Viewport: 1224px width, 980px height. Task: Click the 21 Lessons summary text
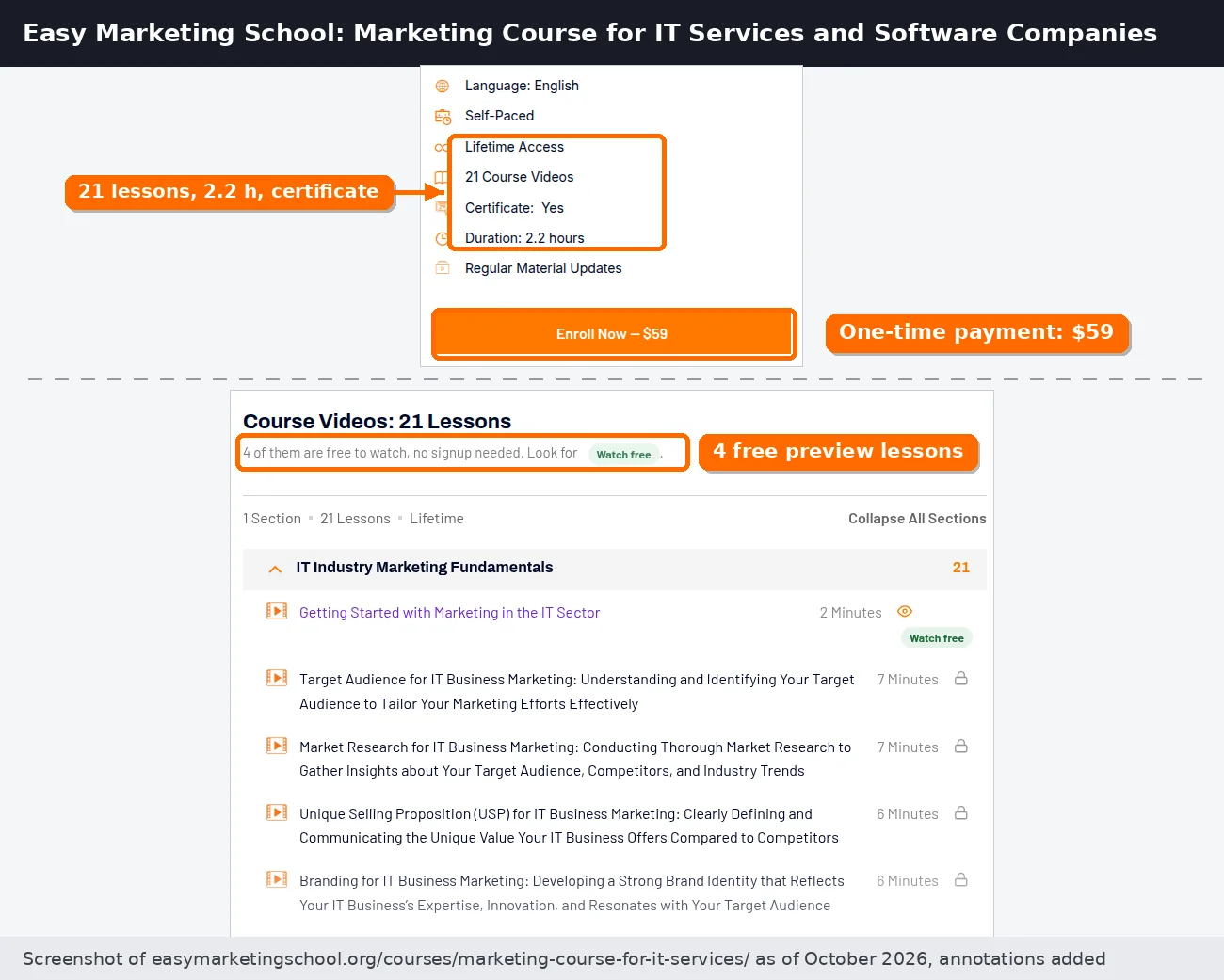coord(355,519)
